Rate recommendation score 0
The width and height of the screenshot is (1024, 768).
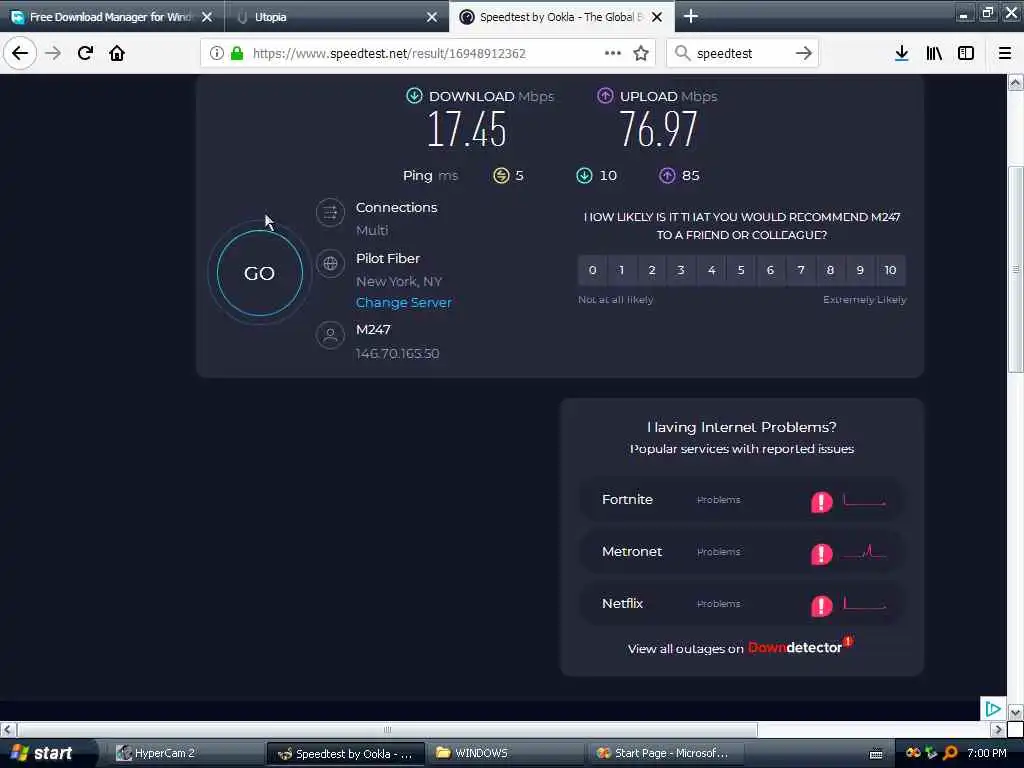[592, 270]
